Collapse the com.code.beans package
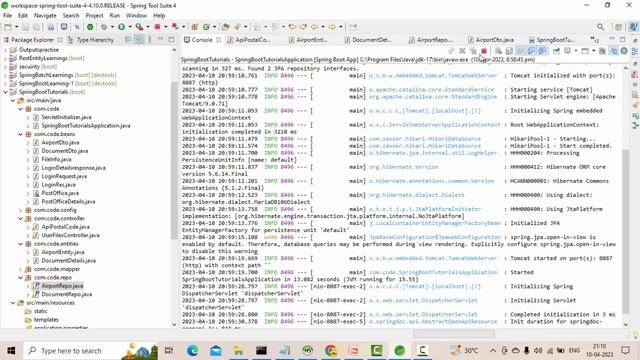The height and width of the screenshot is (360, 640). pyautogui.click(x=20, y=134)
